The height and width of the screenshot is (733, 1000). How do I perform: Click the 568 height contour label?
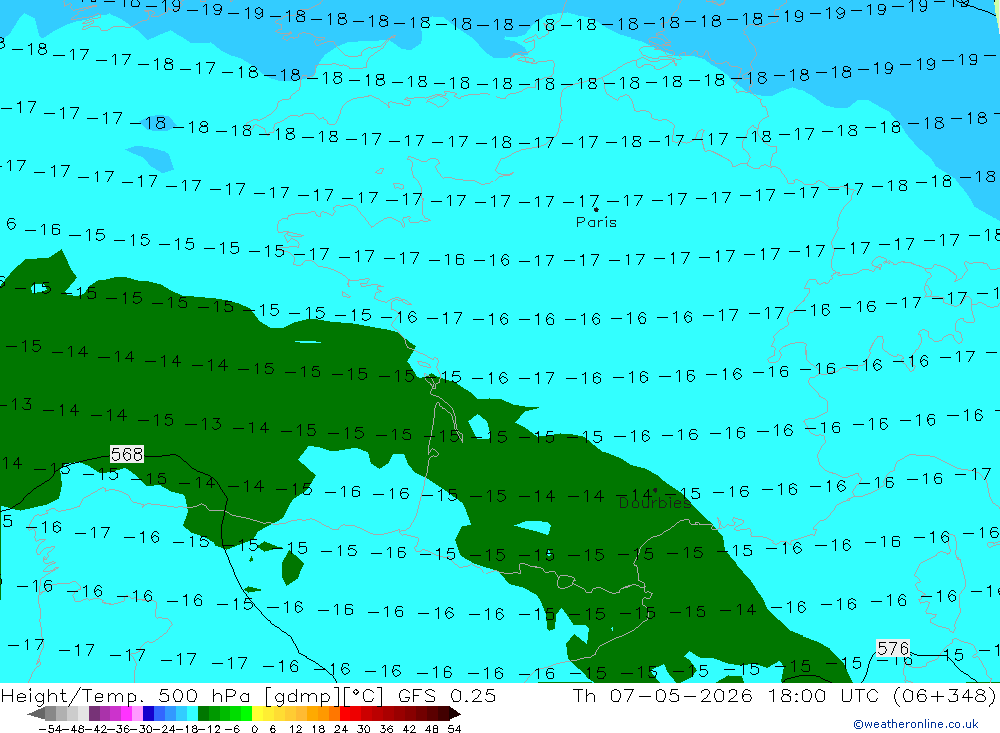click(x=127, y=454)
